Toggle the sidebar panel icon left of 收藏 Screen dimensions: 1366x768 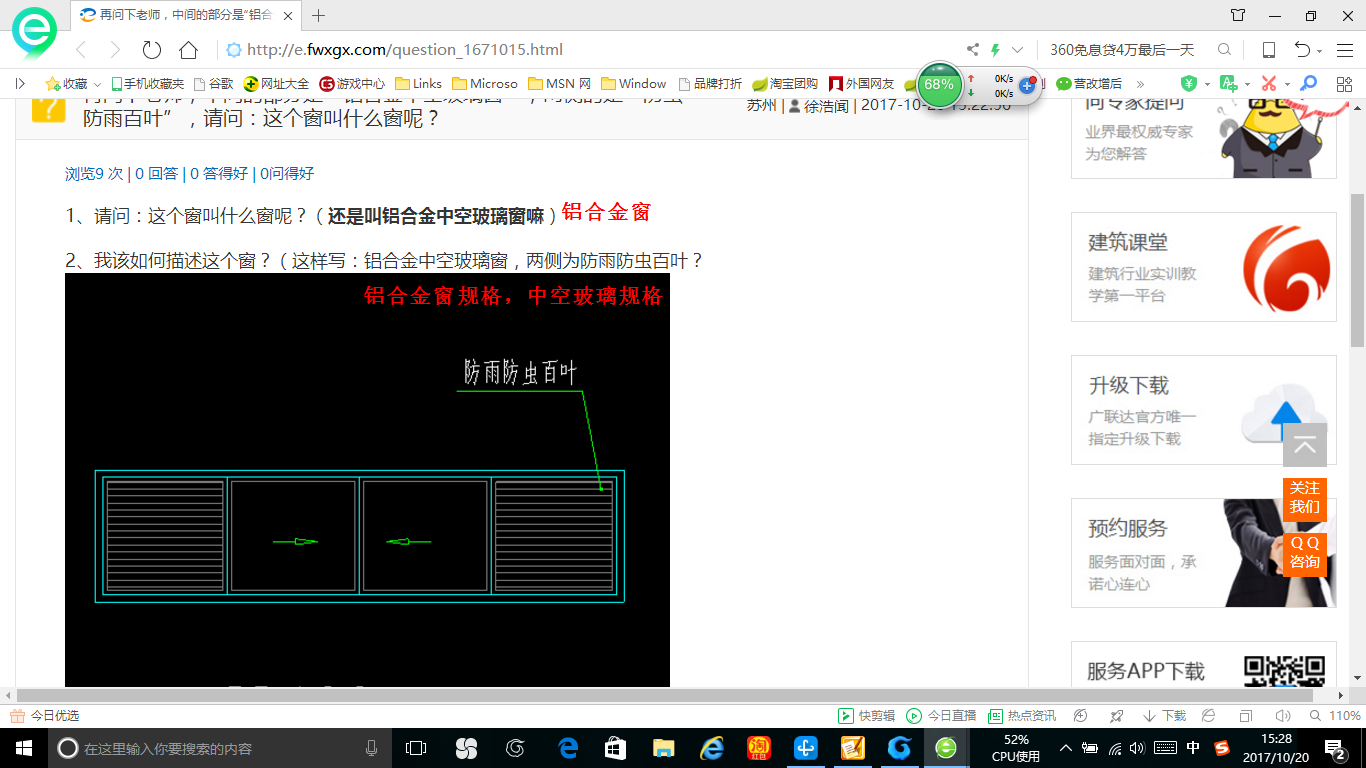point(20,84)
